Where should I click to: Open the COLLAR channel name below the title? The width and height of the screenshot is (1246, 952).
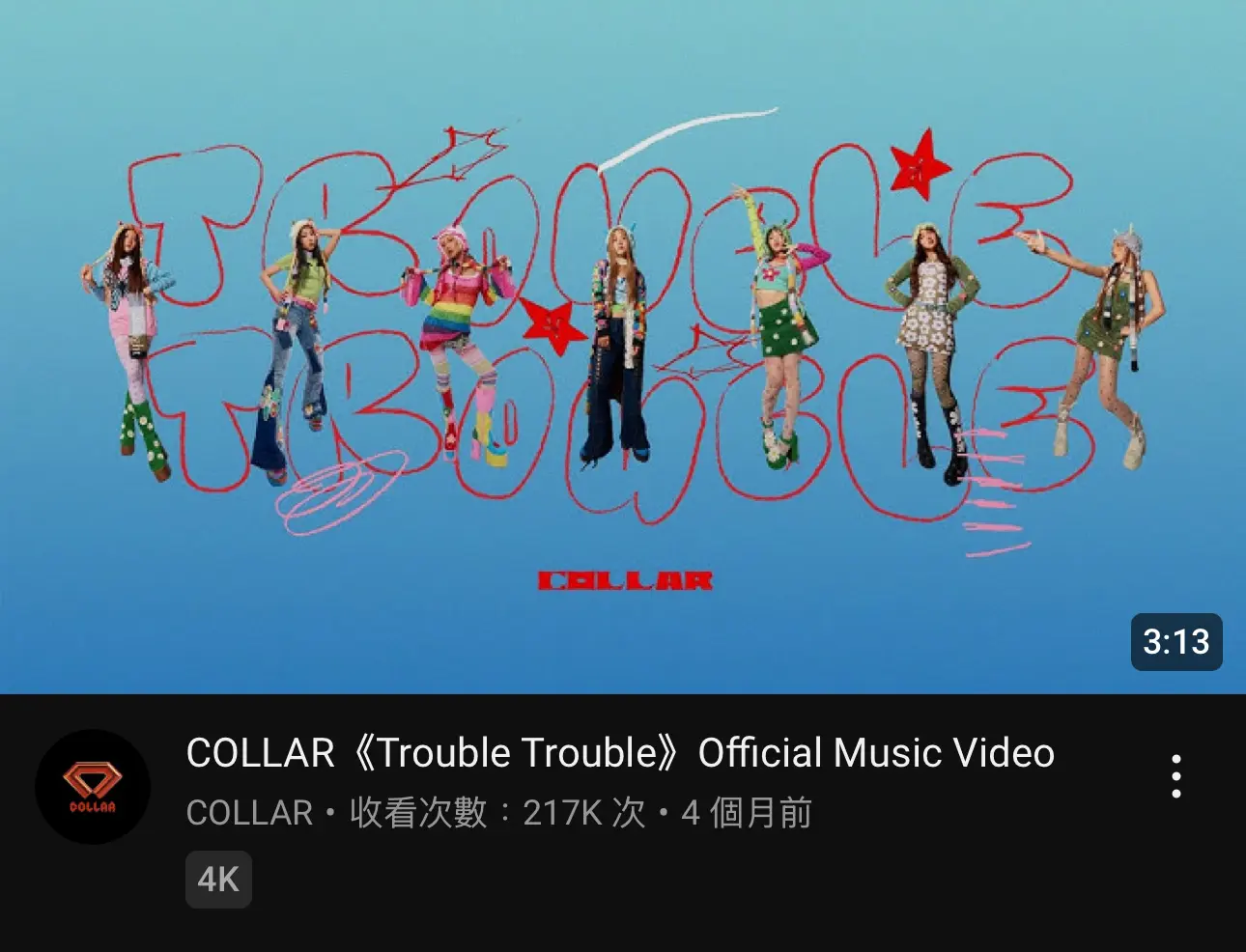click(x=249, y=813)
